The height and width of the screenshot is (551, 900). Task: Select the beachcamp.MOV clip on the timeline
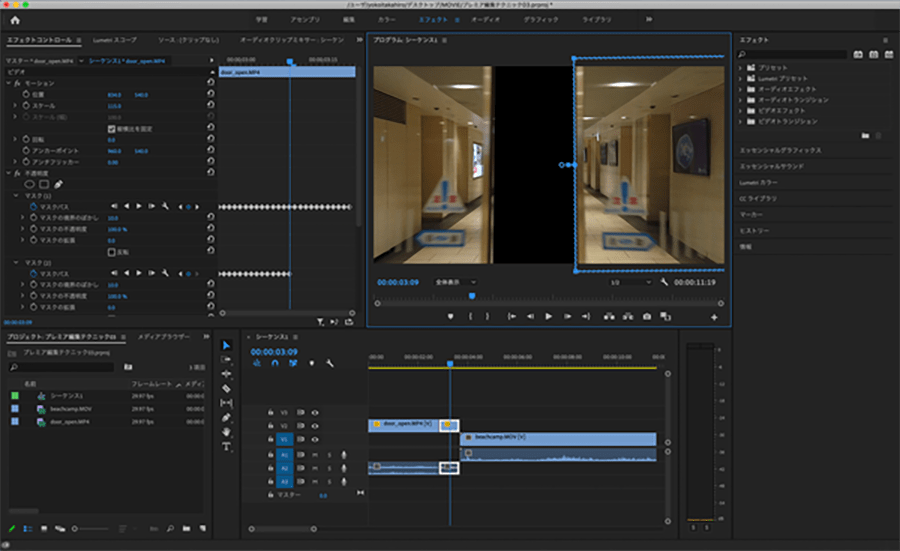tap(560, 438)
